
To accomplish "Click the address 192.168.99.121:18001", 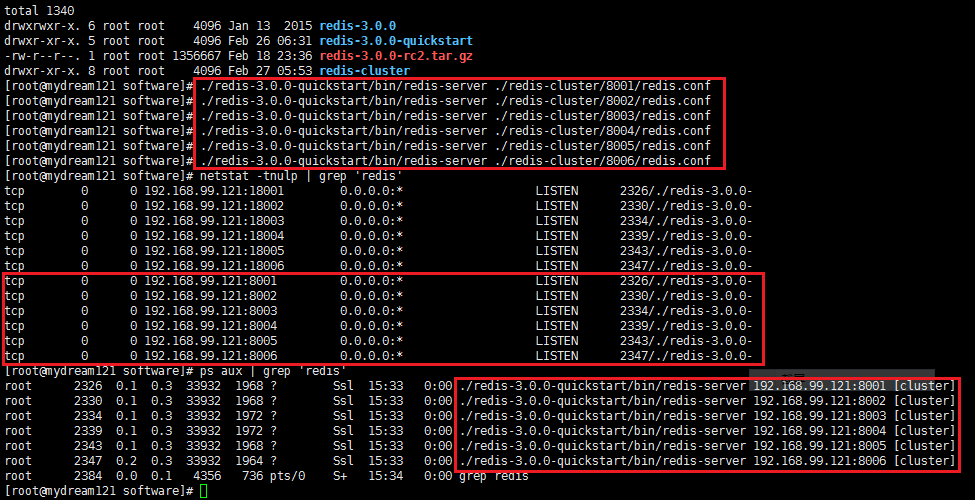I will click(x=215, y=191).
